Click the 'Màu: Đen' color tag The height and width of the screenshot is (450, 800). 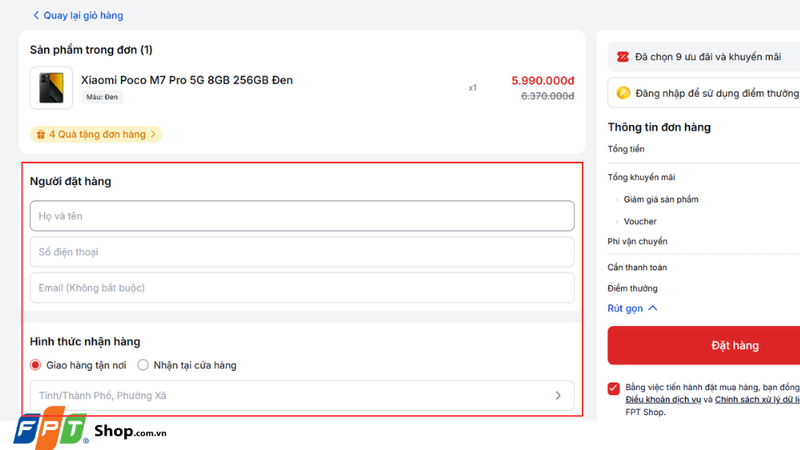point(102,97)
